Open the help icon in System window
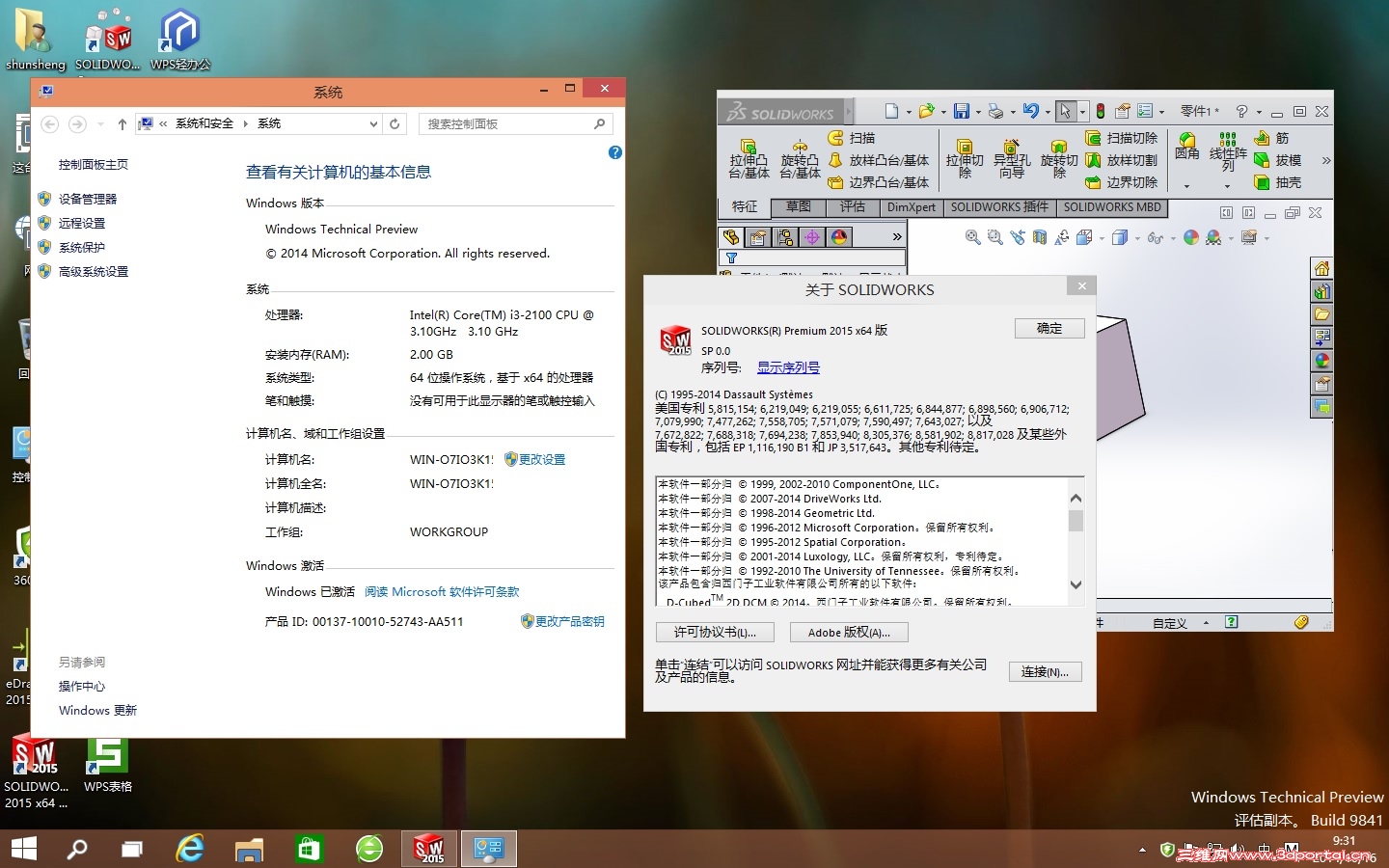Viewport: 1389px width, 868px height. [615, 152]
